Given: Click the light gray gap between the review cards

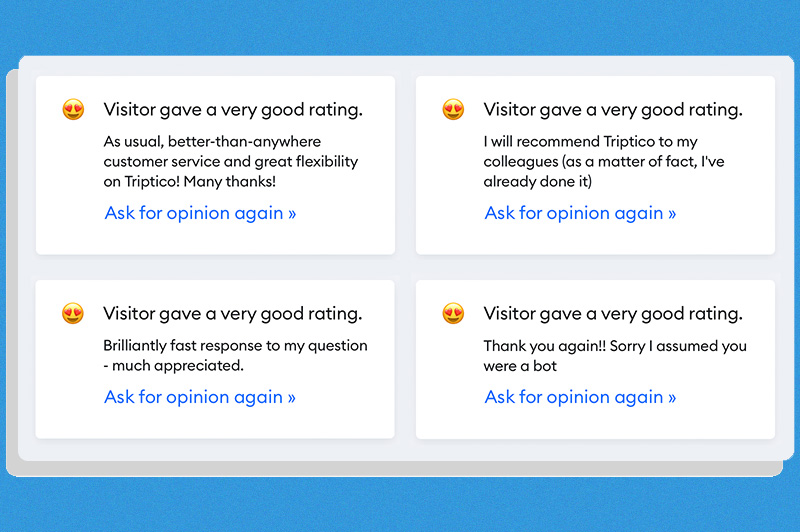Looking at the screenshot, I should 405,267.
